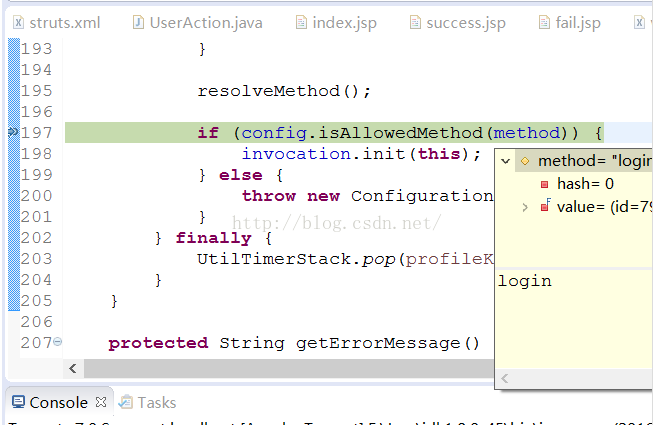Close the Console view with X icon
The image size is (654, 425).
[101, 402]
